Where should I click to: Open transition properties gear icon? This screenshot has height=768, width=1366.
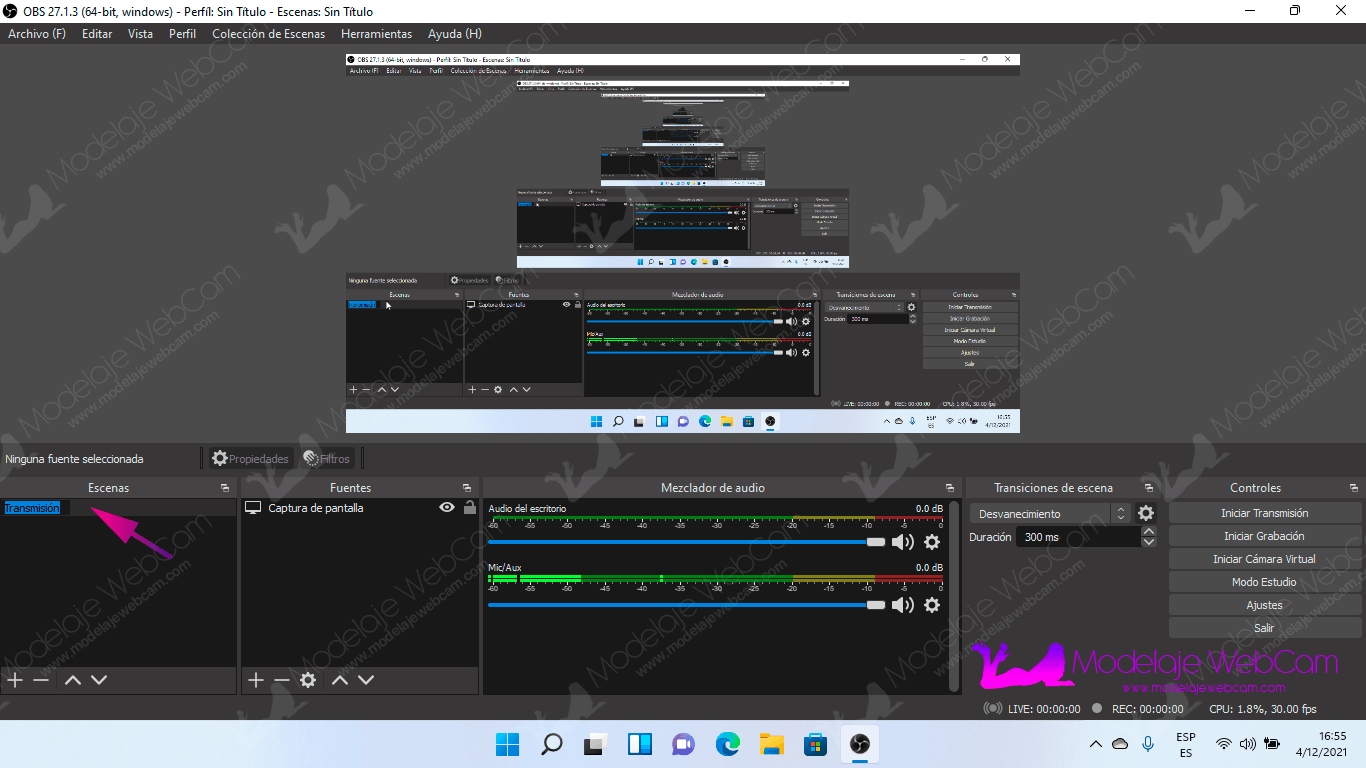tap(1146, 513)
